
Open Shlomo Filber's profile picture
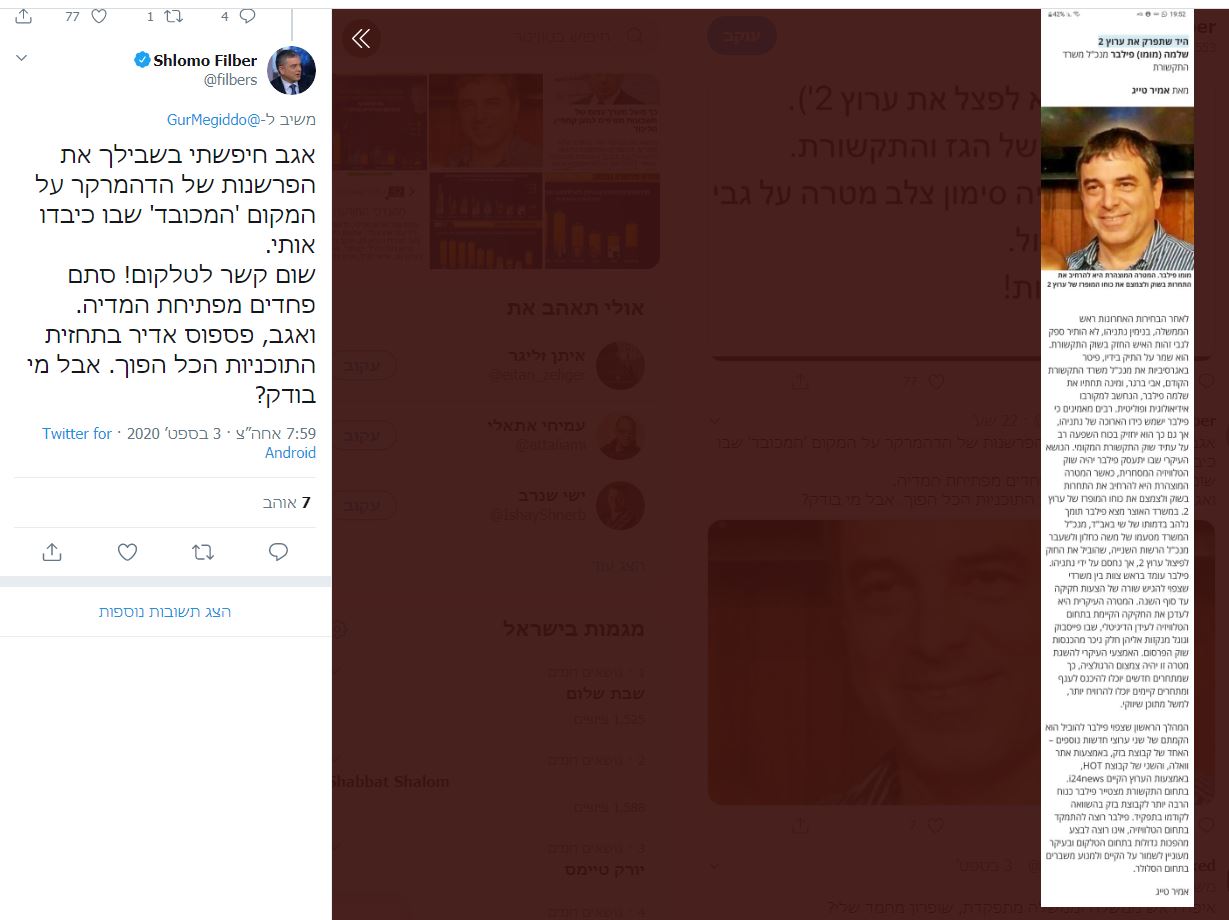pos(292,70)
